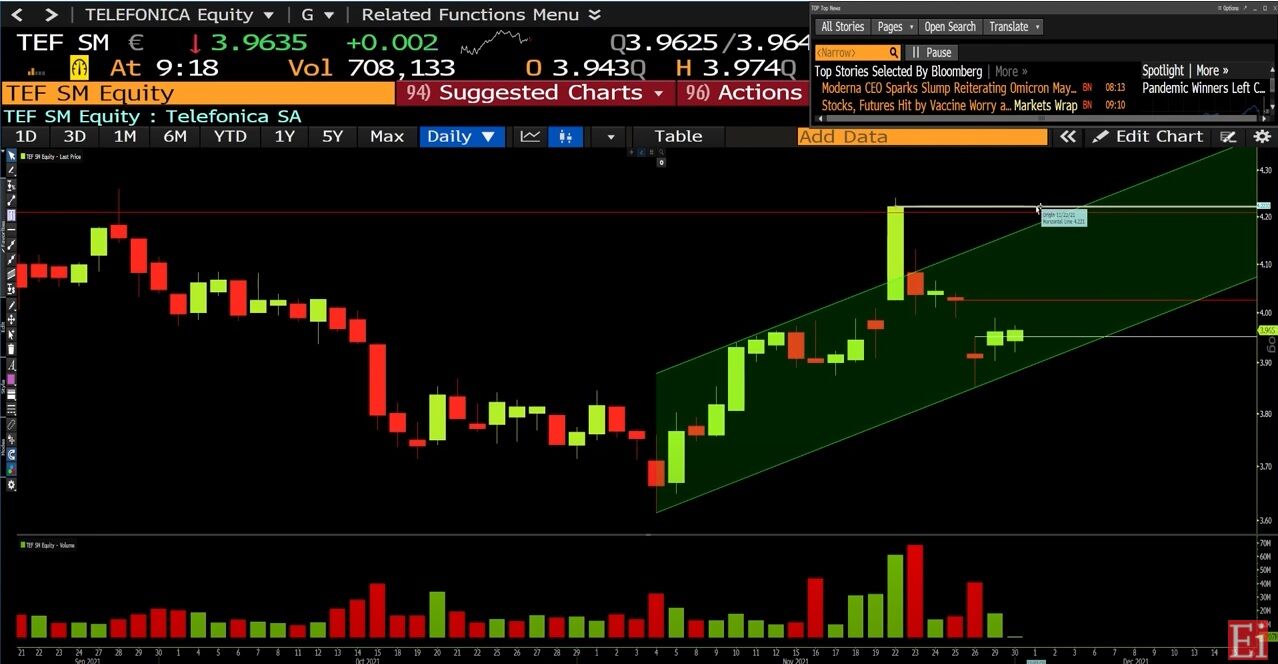1278x664 pixels.
Task: Click the magnifier icon in Narrow field
Action: click(894, 52)
